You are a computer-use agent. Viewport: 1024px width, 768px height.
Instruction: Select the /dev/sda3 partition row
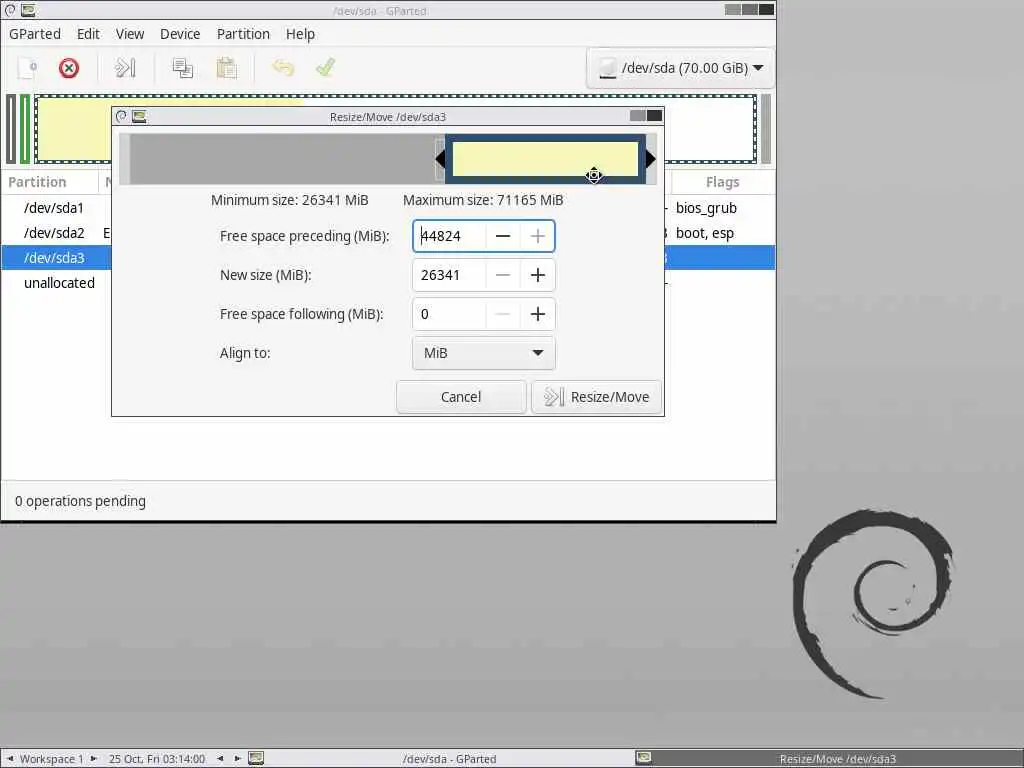point(388,258)
